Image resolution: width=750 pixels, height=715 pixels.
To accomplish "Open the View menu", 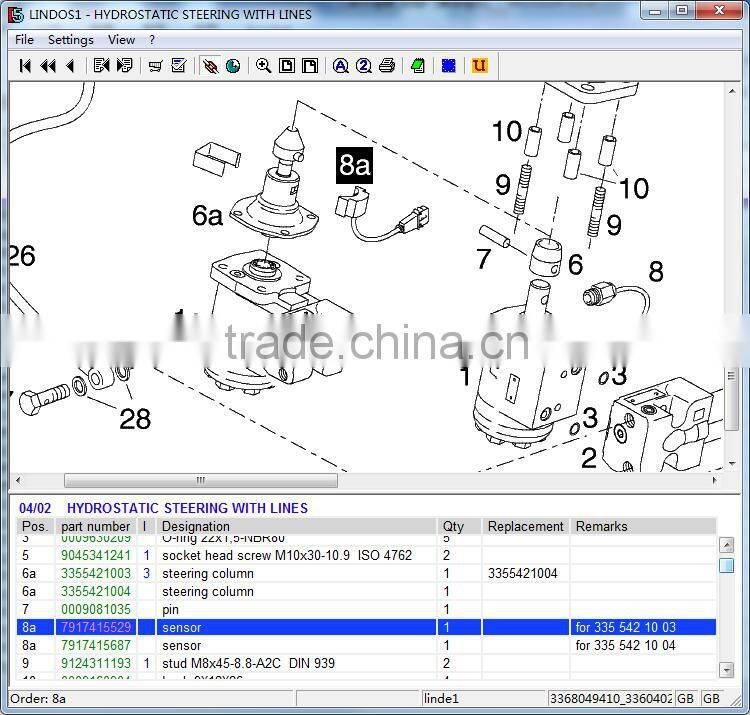I will pyautogui.click(x=121, y=40).
